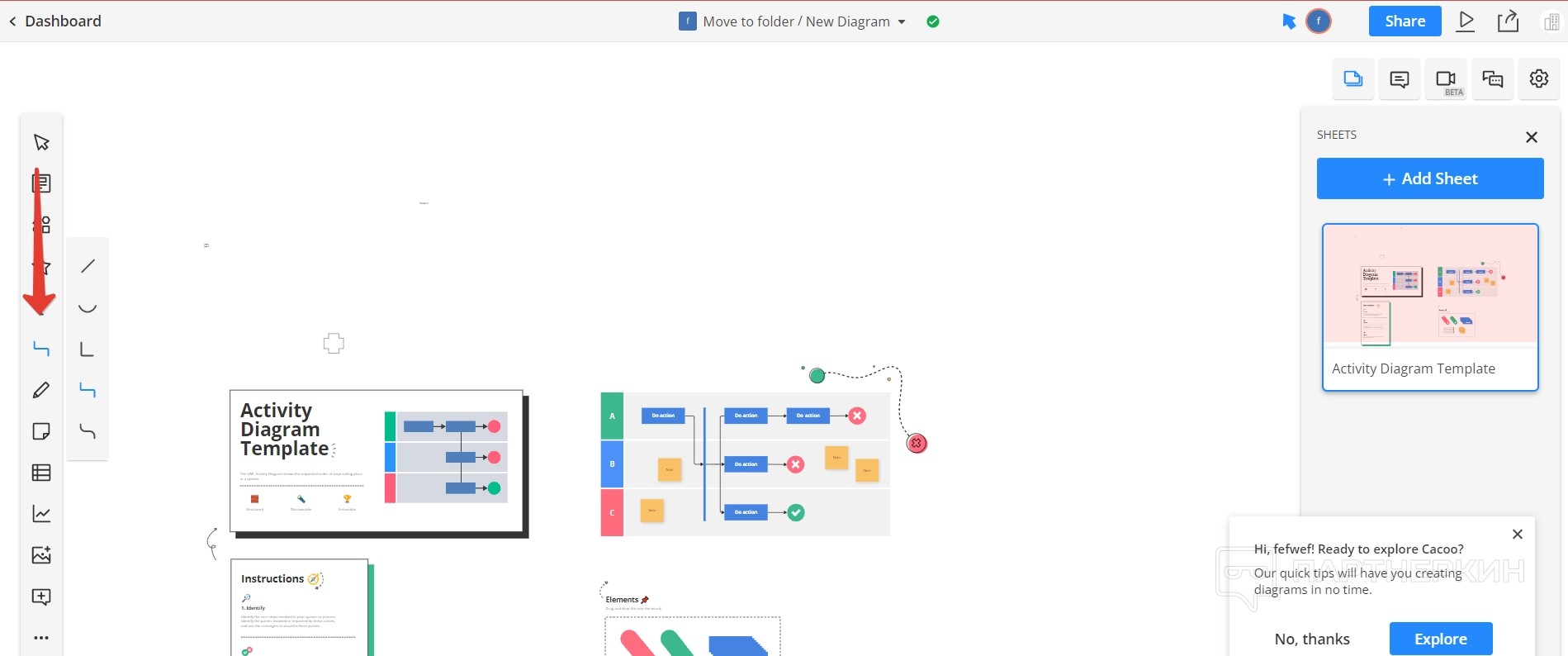
Task: Select the arrow selection tool
Action: [x=41, y=142]
